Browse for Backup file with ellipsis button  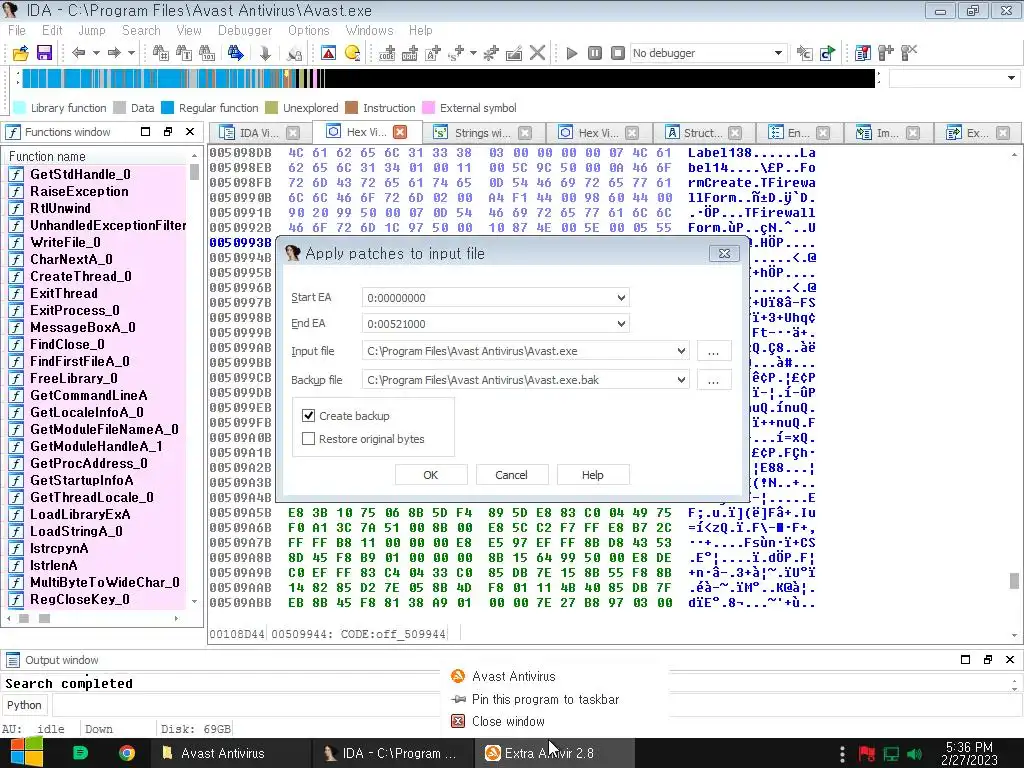713,379
